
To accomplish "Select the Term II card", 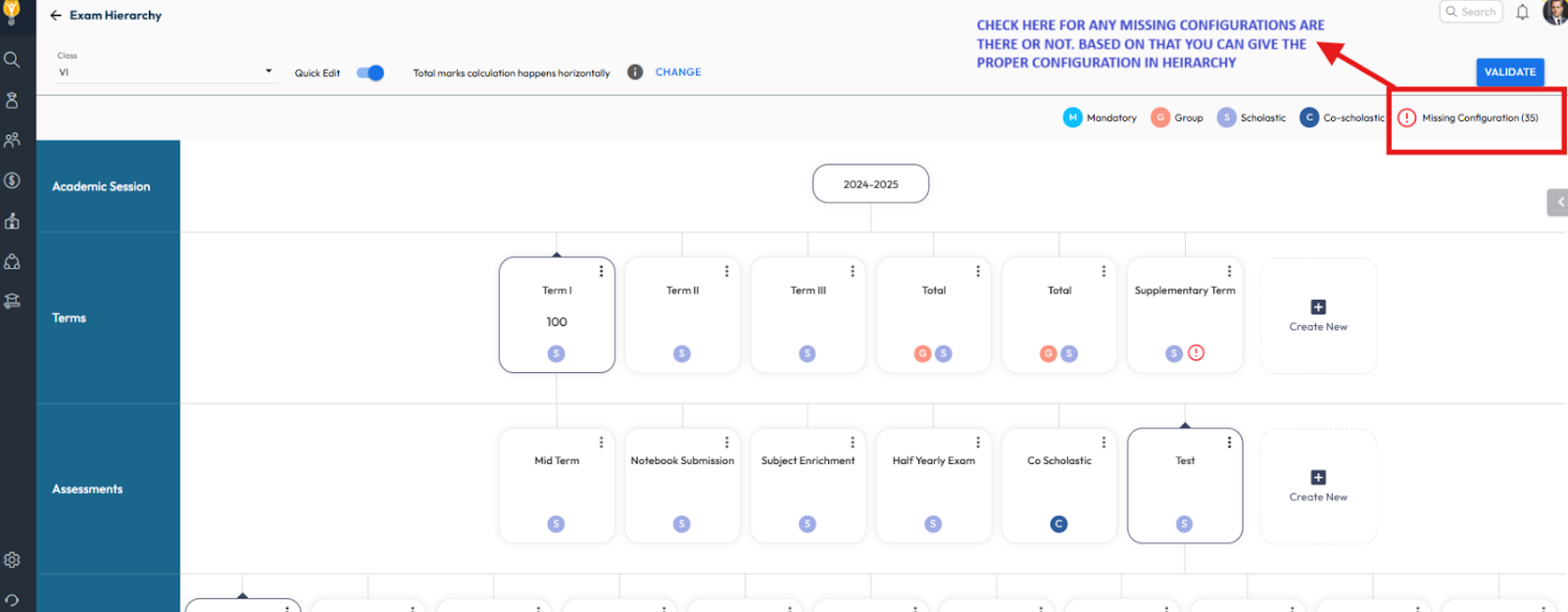I will point(682,313).
